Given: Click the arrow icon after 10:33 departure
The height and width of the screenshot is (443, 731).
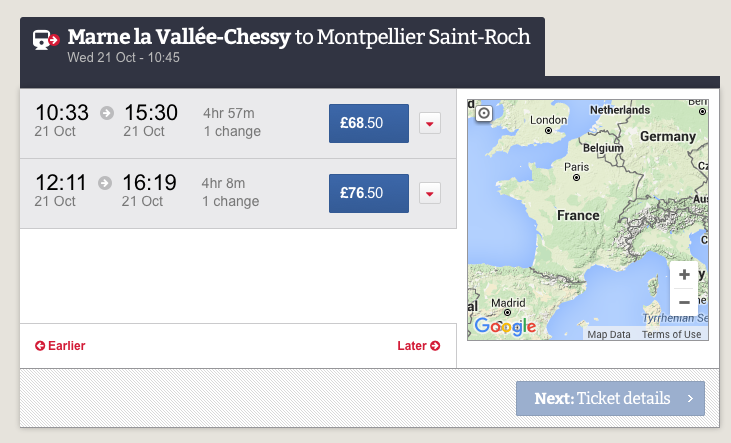Looking at the screenshot, I should 107,113.
